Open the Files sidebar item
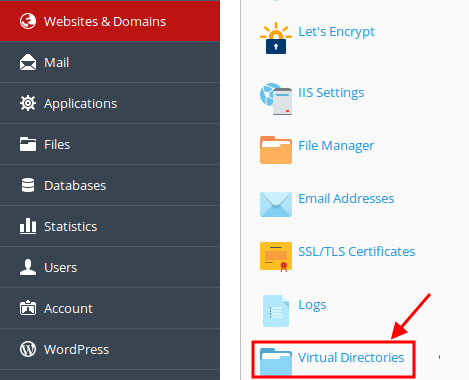The height and width of the screenshot is (380, 469). (x=110, y=144)
